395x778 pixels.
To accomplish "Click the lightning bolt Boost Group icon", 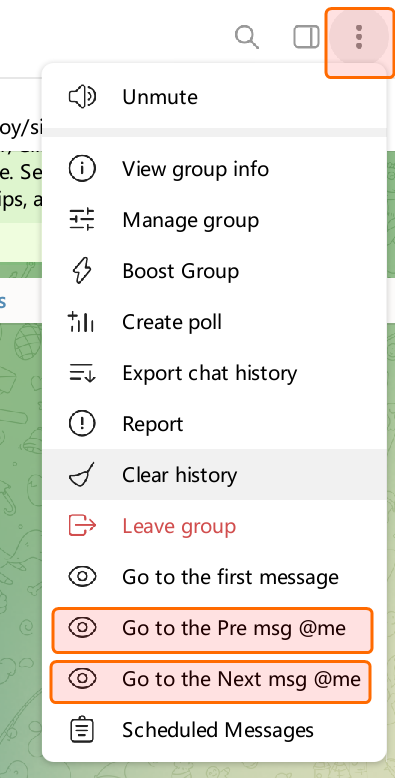I will (82, 271).
